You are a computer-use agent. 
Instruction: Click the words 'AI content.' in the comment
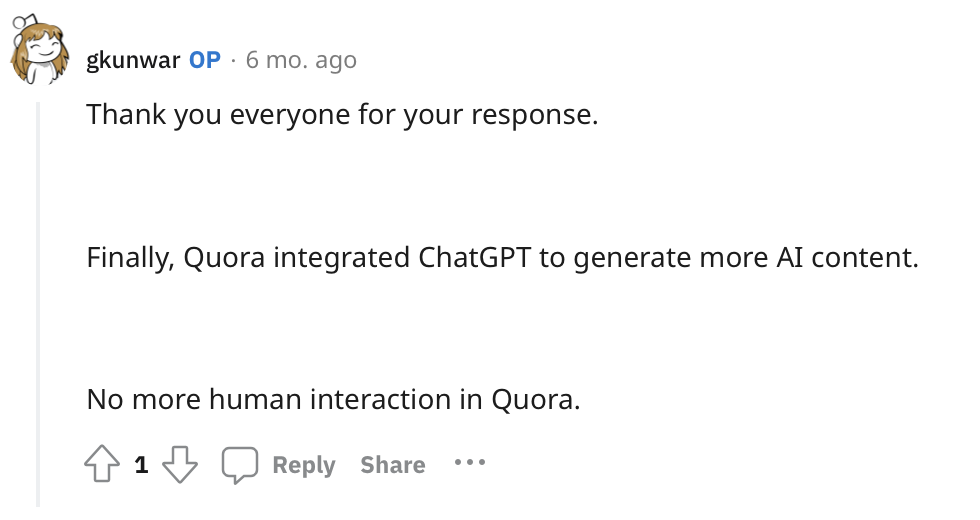click(848, 257)
